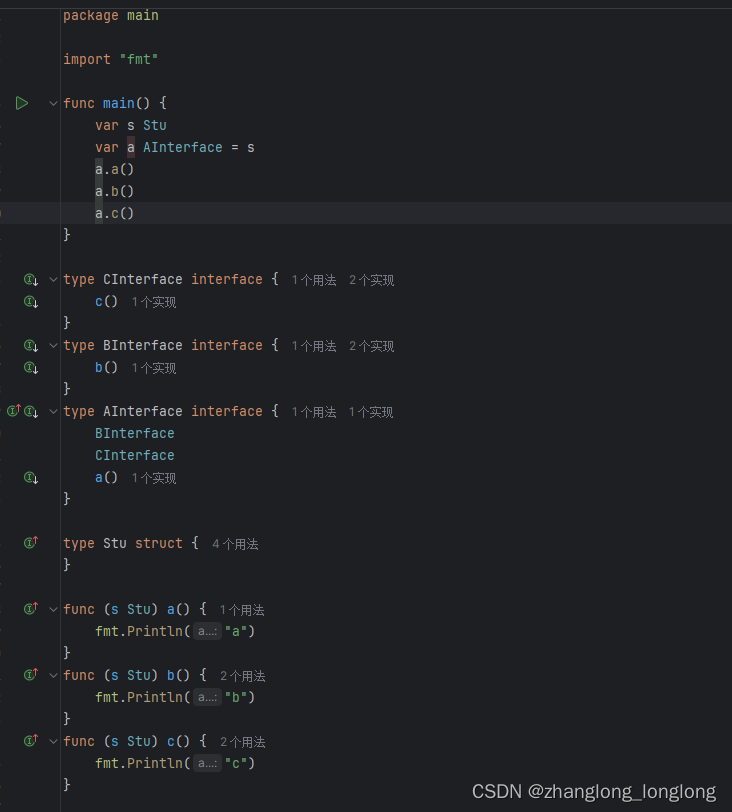Image resolution: width=732 pixels, height=812 pixels.
Task: Click gutter implemented icon beside type BInterface
Action: [x=31, y=345]
